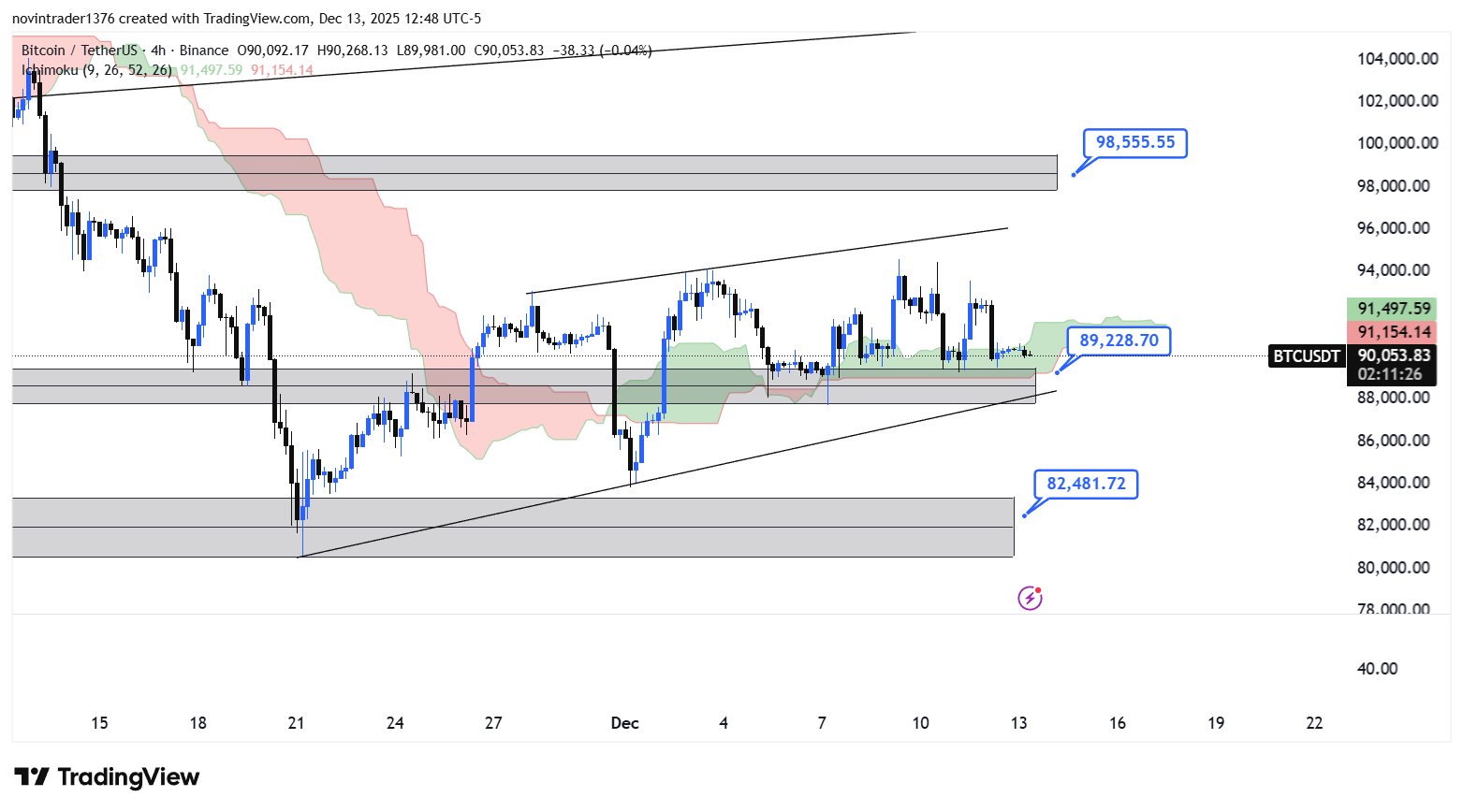Viewport: 1463px width, 812px height.
Task: Select the upper gray resistance zone rectangle
Action: point(534,173)
